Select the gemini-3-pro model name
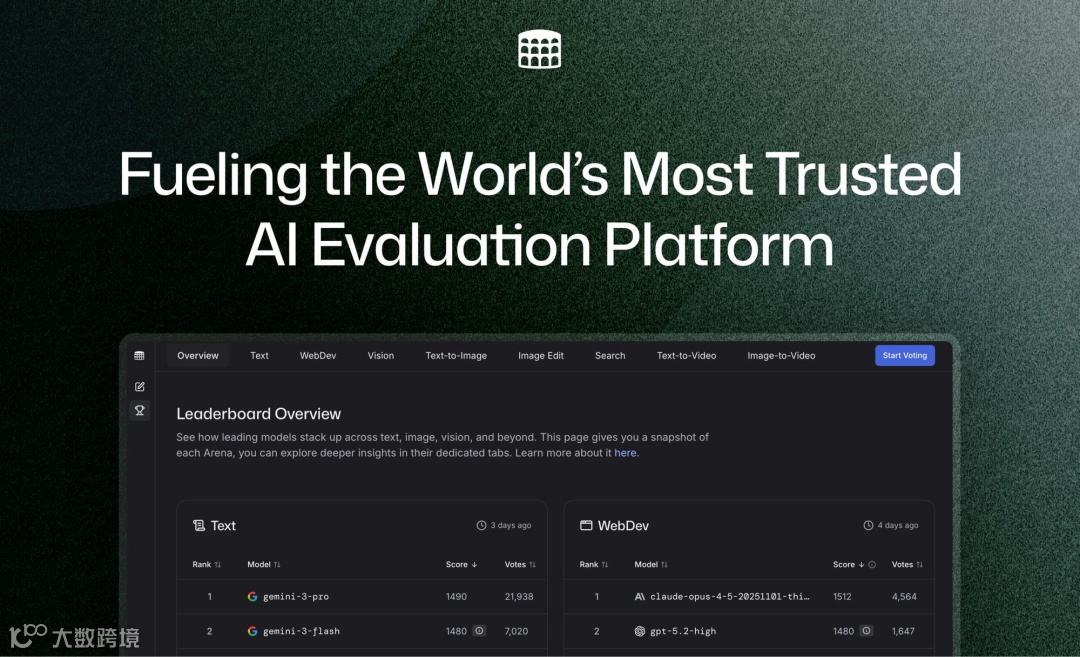The image size is (1080, 657). coord(295,596)
